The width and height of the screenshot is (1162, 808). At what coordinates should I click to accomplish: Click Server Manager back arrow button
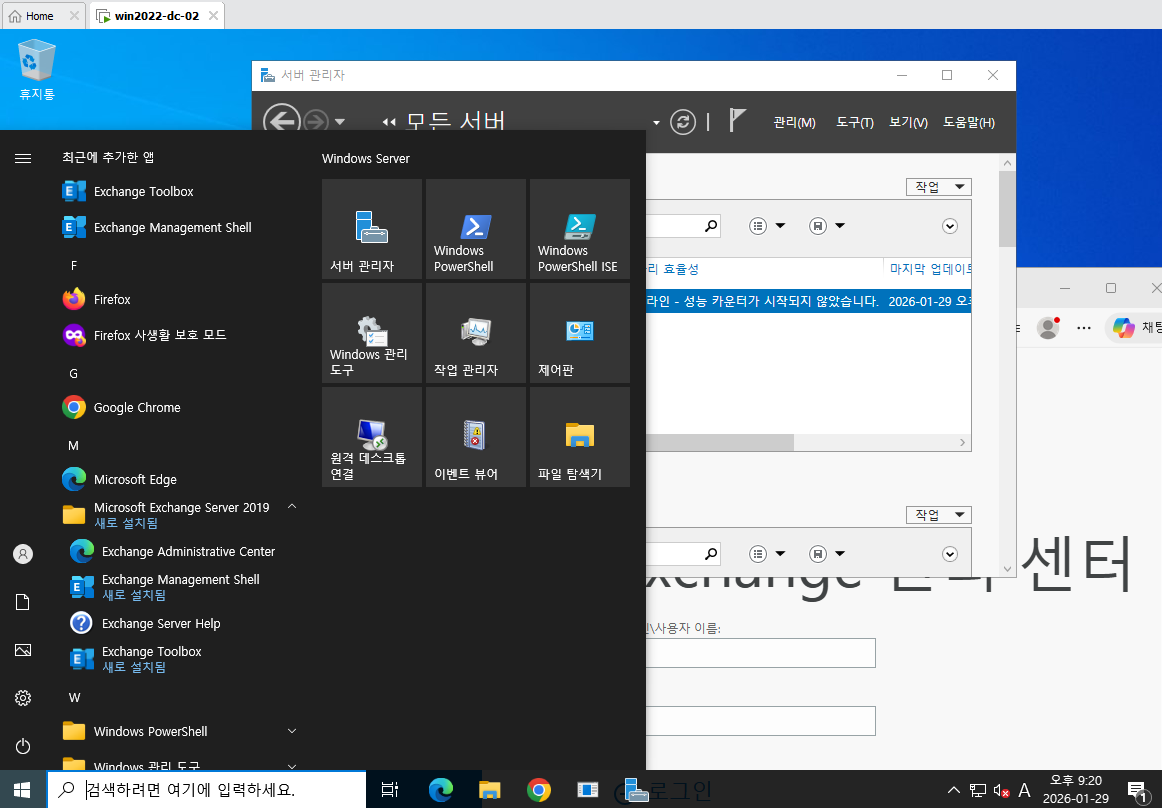282,121
